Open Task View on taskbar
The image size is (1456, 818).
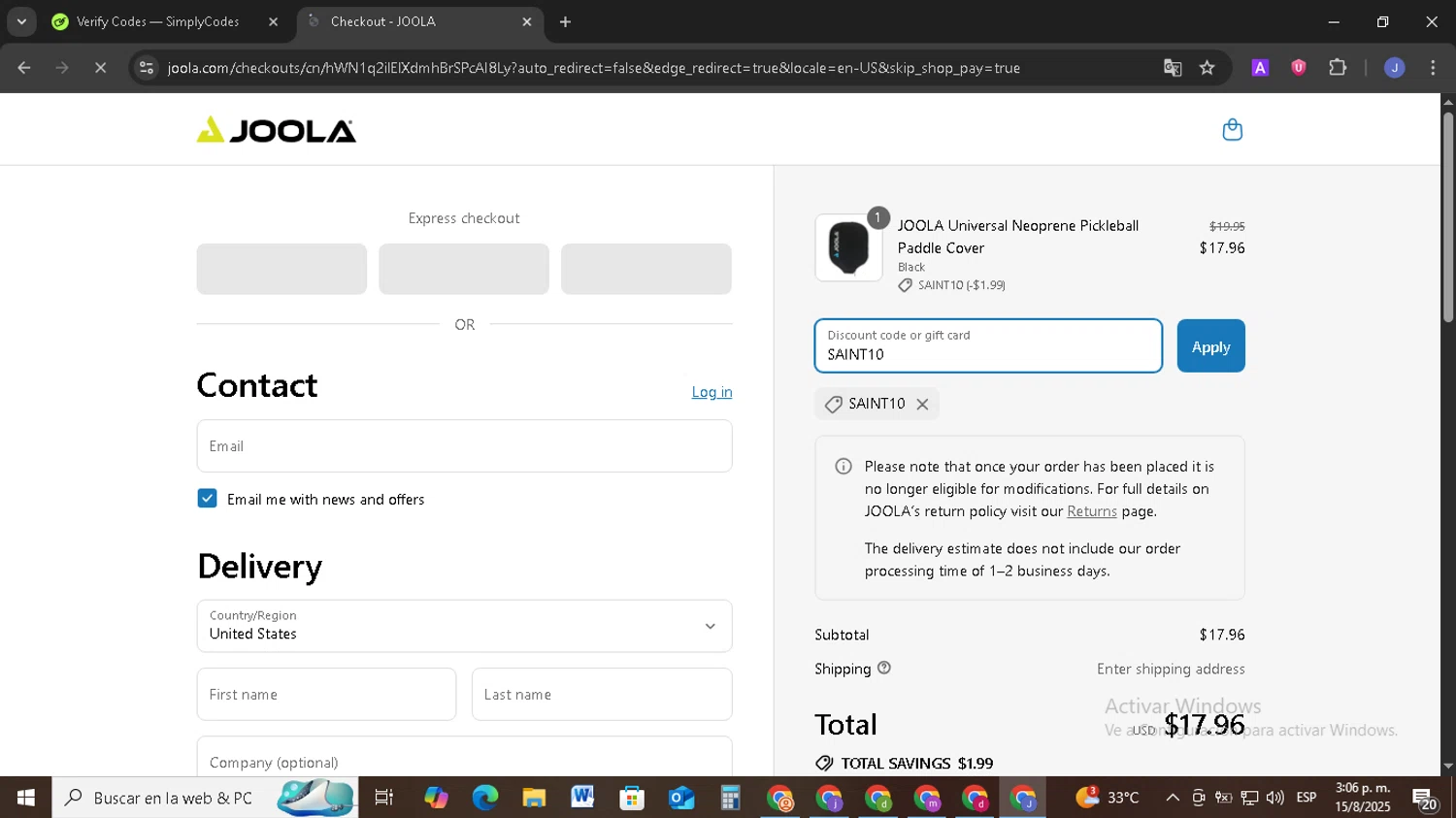tap(384, 798)
